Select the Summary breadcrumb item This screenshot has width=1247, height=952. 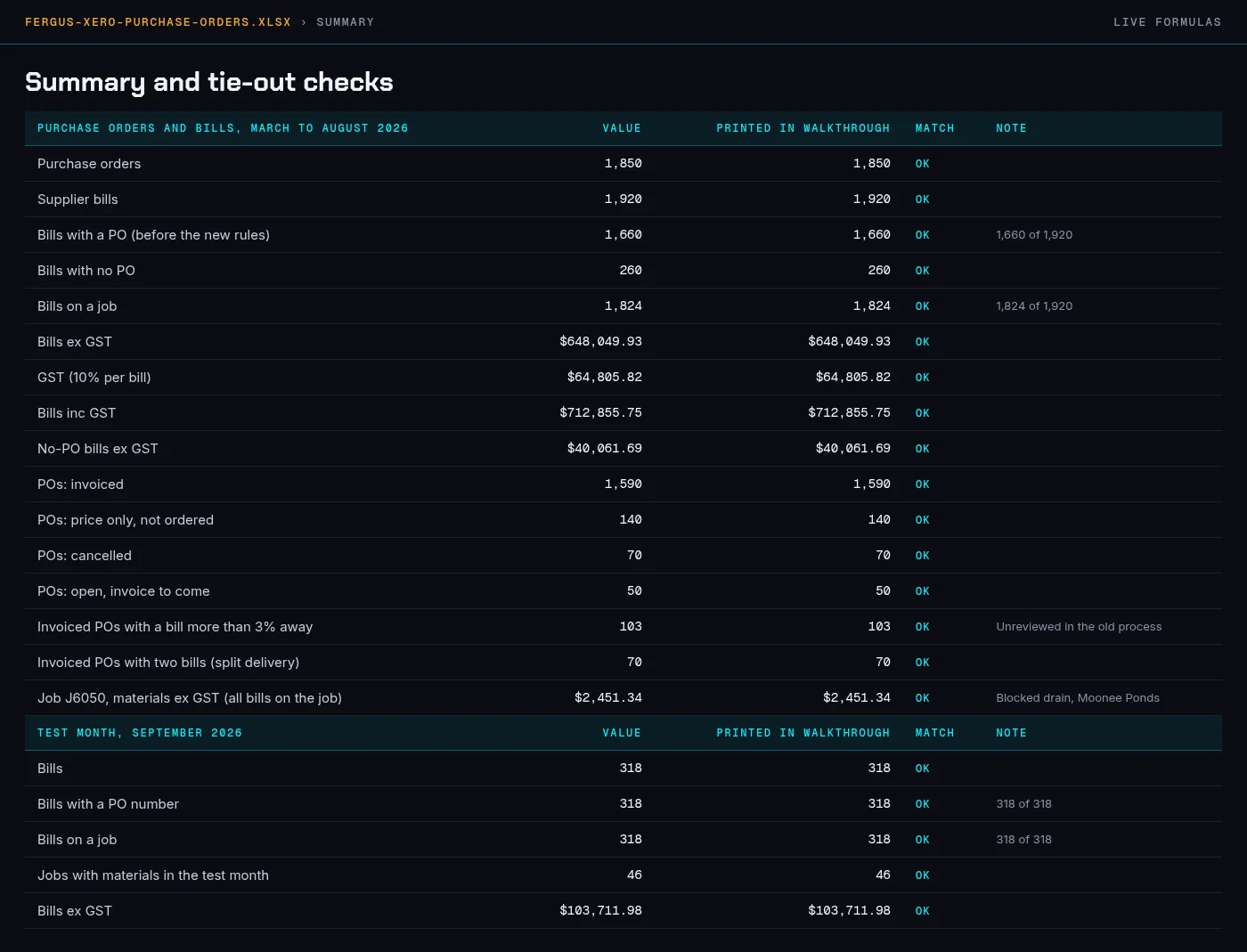pos(346,22)
